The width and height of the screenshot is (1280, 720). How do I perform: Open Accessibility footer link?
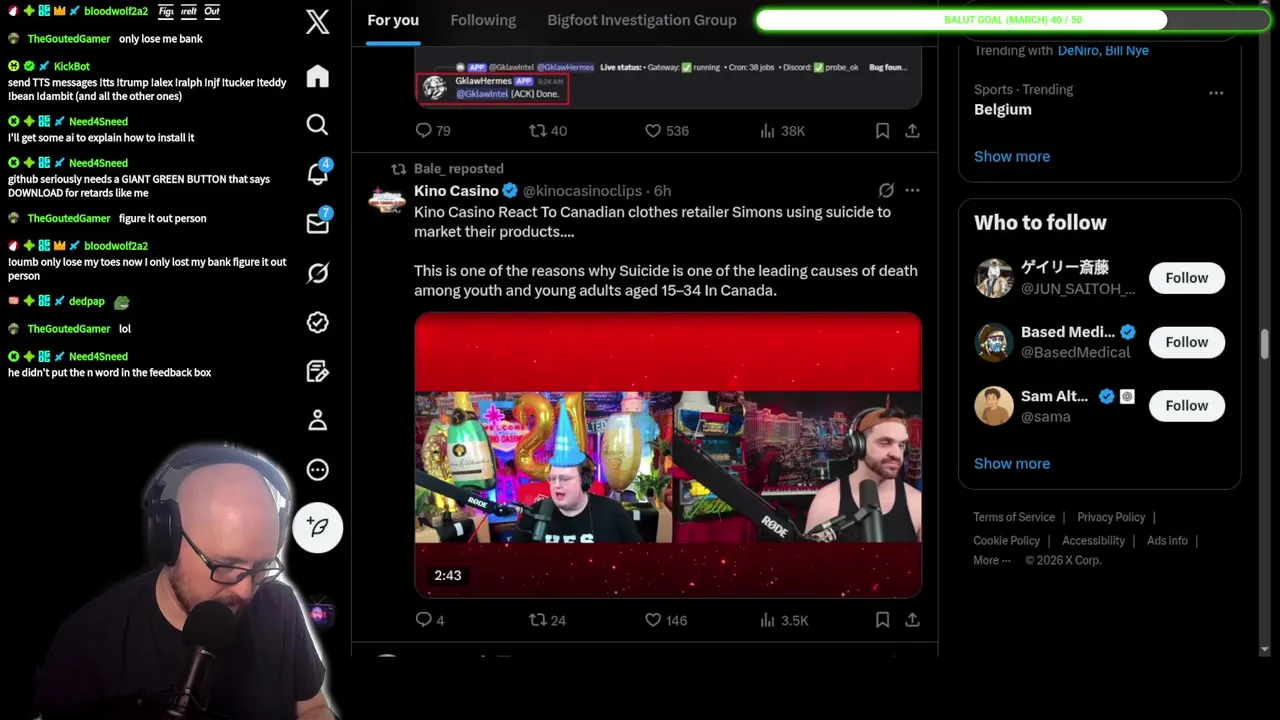tap(1093, 540)
